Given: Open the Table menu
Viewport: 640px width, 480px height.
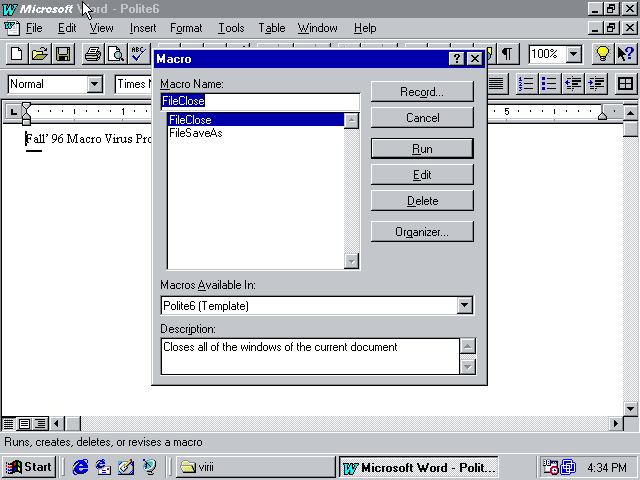Looking at the screenshot, I should pyautogui.click(x=271, y=28).
